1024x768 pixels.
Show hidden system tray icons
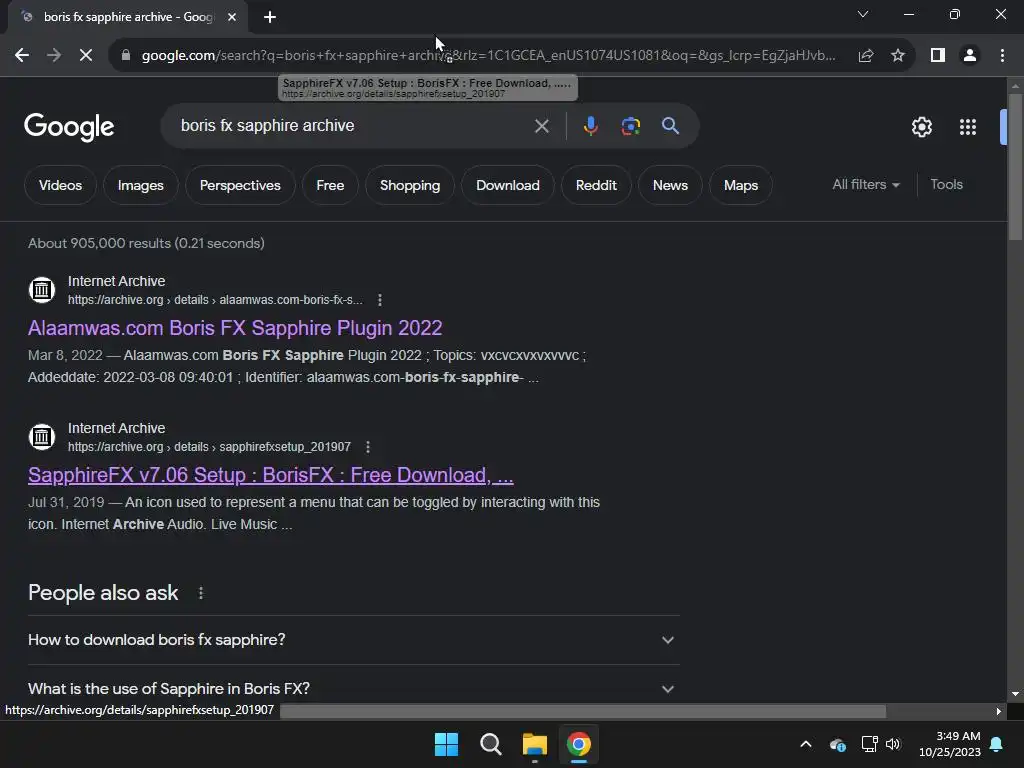pos(806,744)
